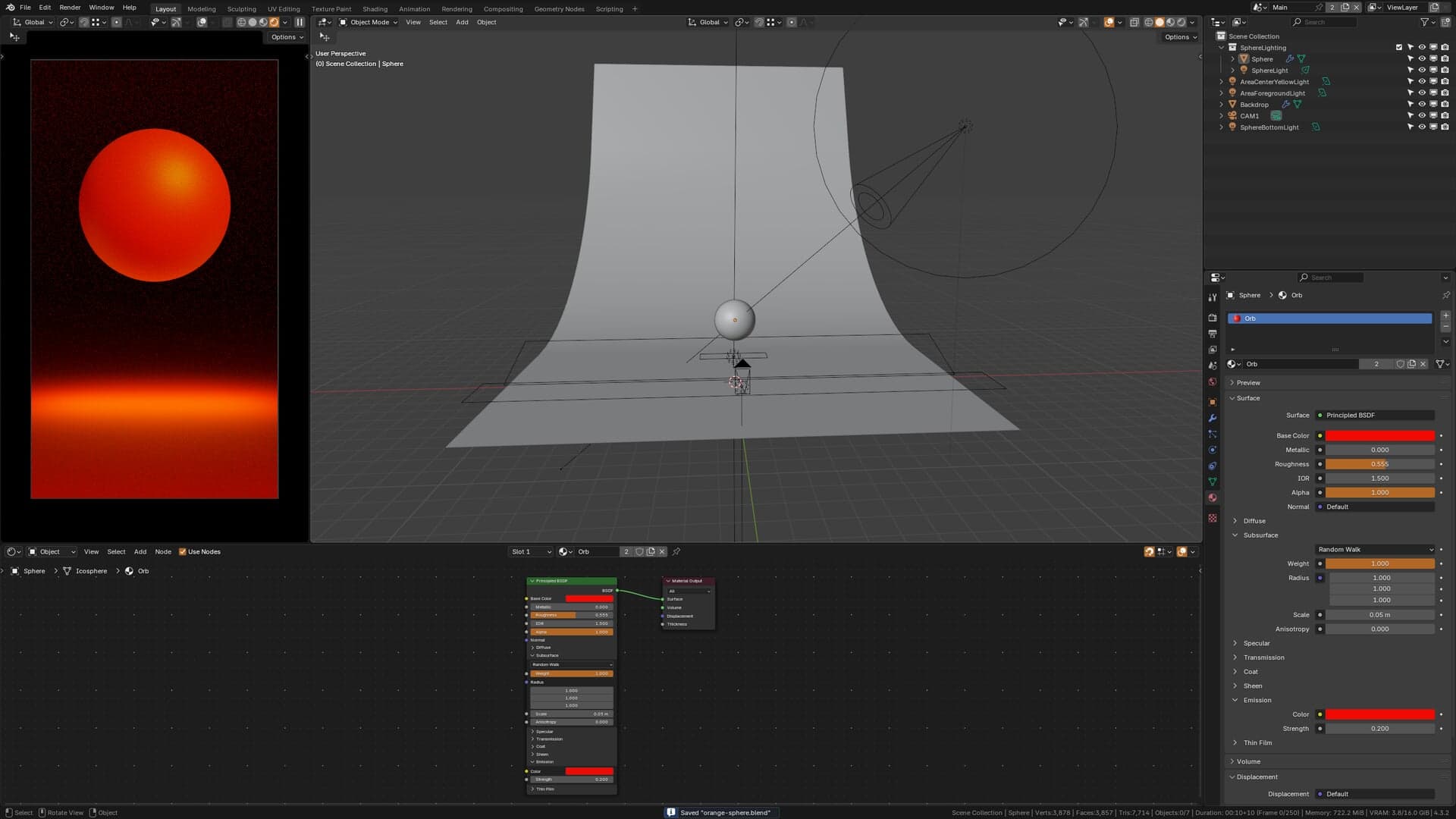Click the fake user shield icon in properties
1456x819 pixels.
coord(1400,364)
